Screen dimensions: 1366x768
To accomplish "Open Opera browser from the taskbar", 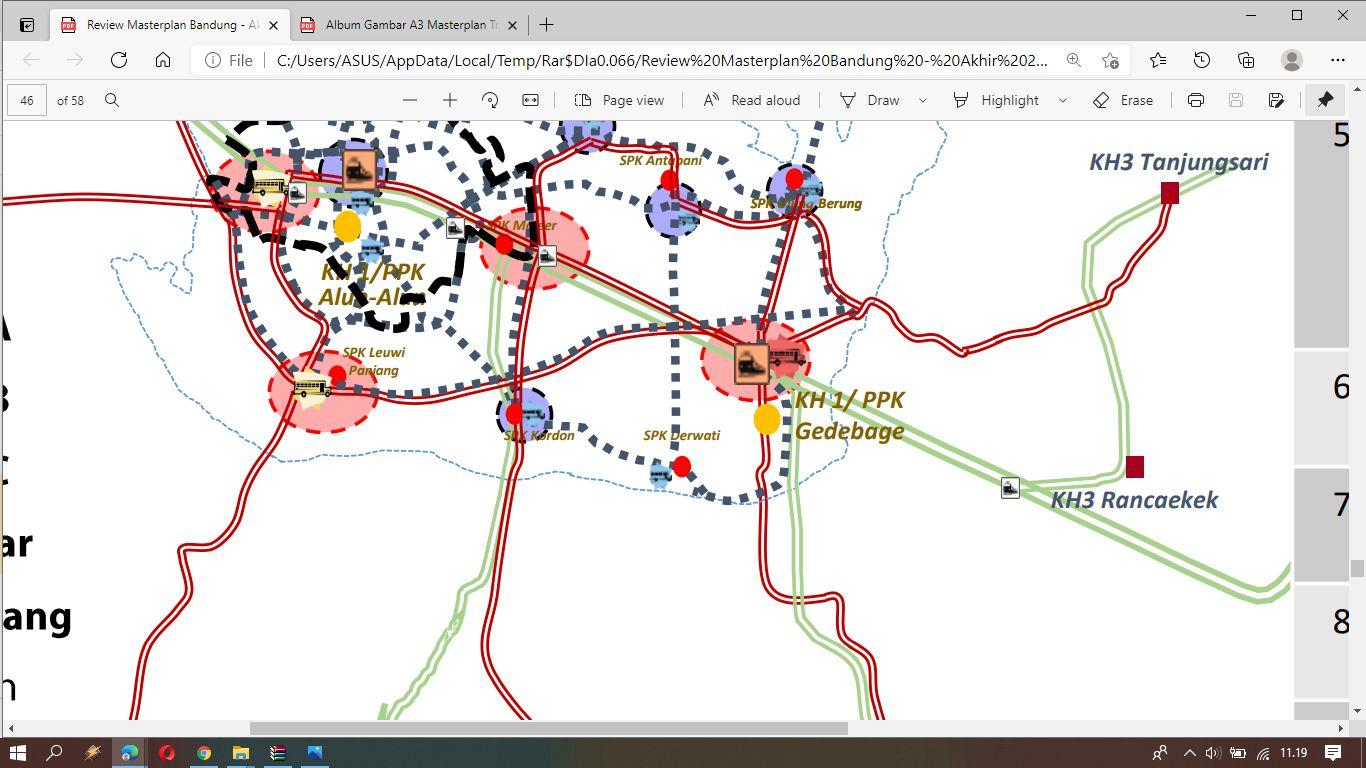I will [166, 753].
